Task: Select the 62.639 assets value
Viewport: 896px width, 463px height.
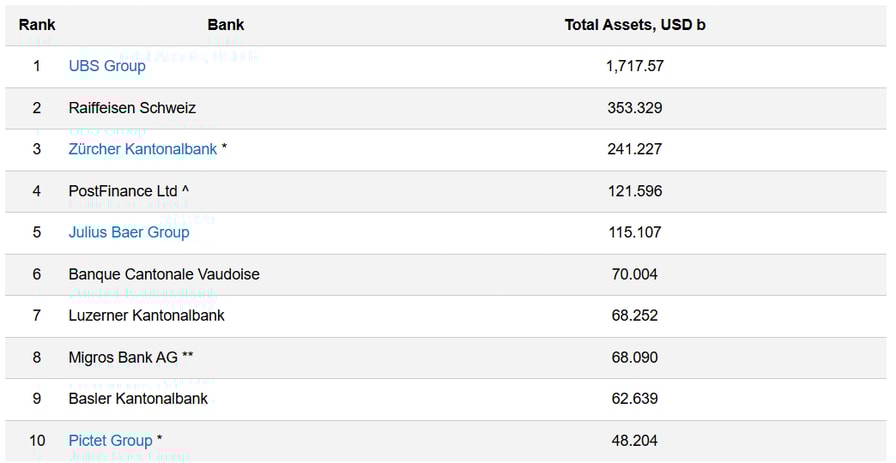Action: [634, 398]
